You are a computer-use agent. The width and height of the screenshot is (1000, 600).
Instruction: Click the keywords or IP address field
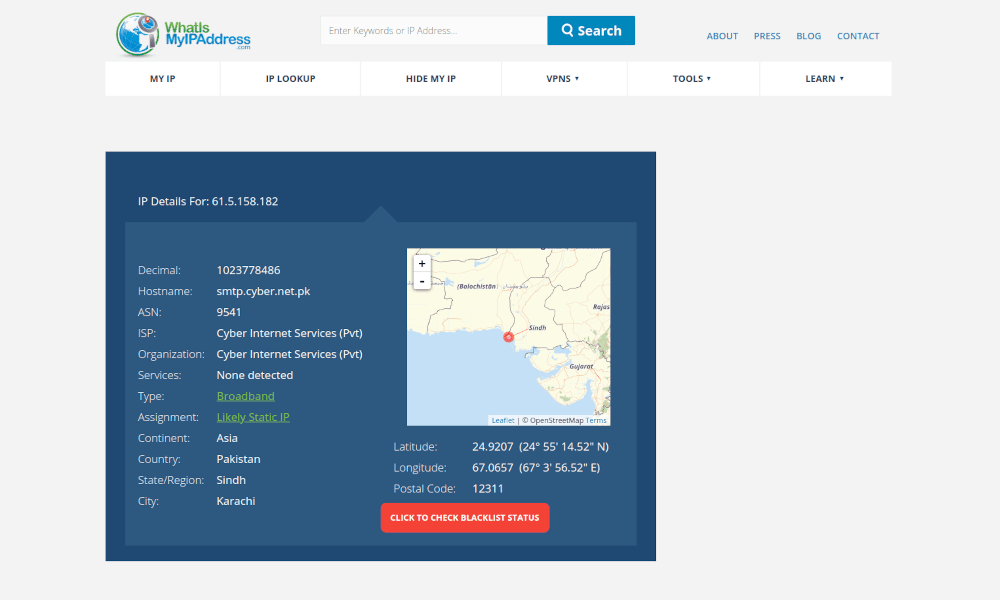click(434, 31)
